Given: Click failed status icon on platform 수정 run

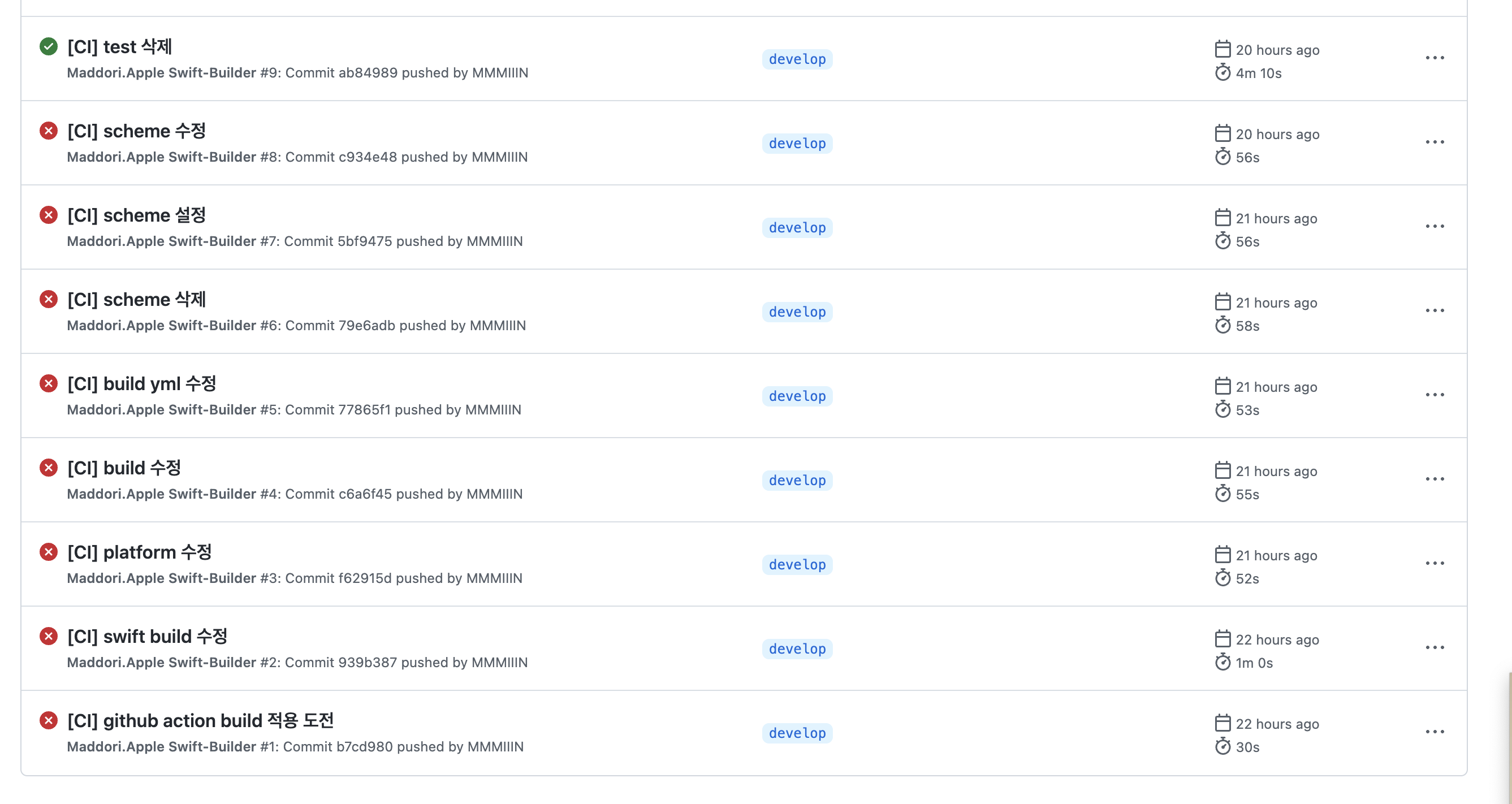Looking at the screenshot, I should [48, 552].
